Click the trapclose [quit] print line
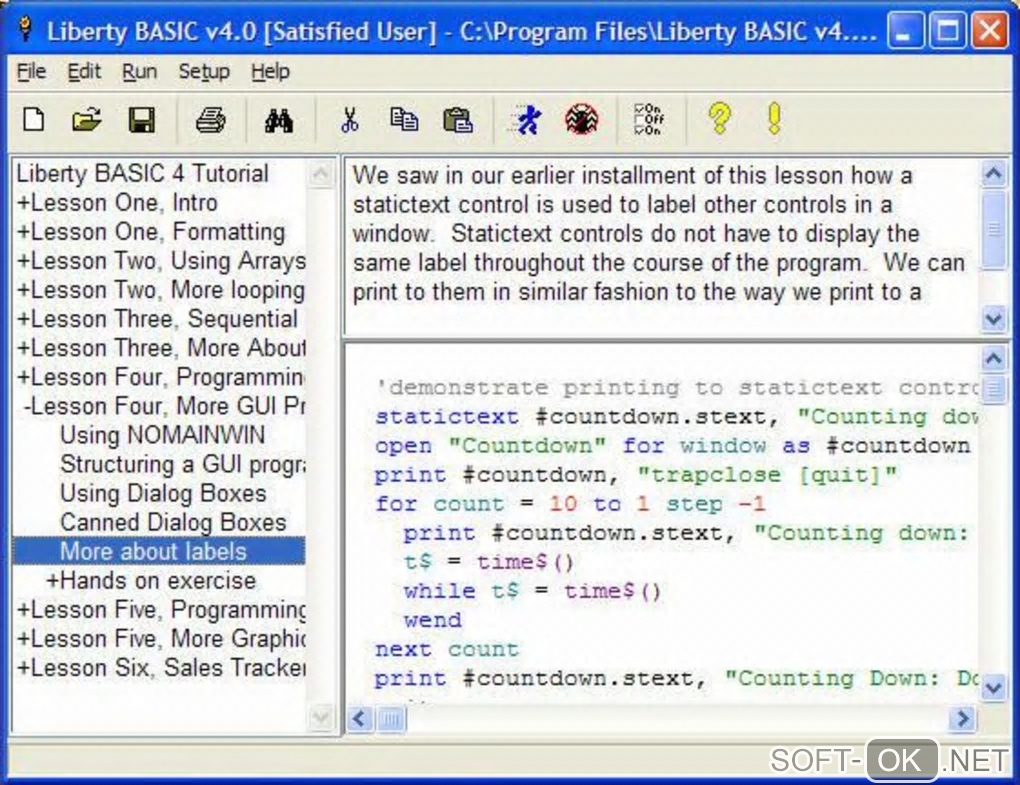Screen dimensions: 1020x785 [636, 475]
